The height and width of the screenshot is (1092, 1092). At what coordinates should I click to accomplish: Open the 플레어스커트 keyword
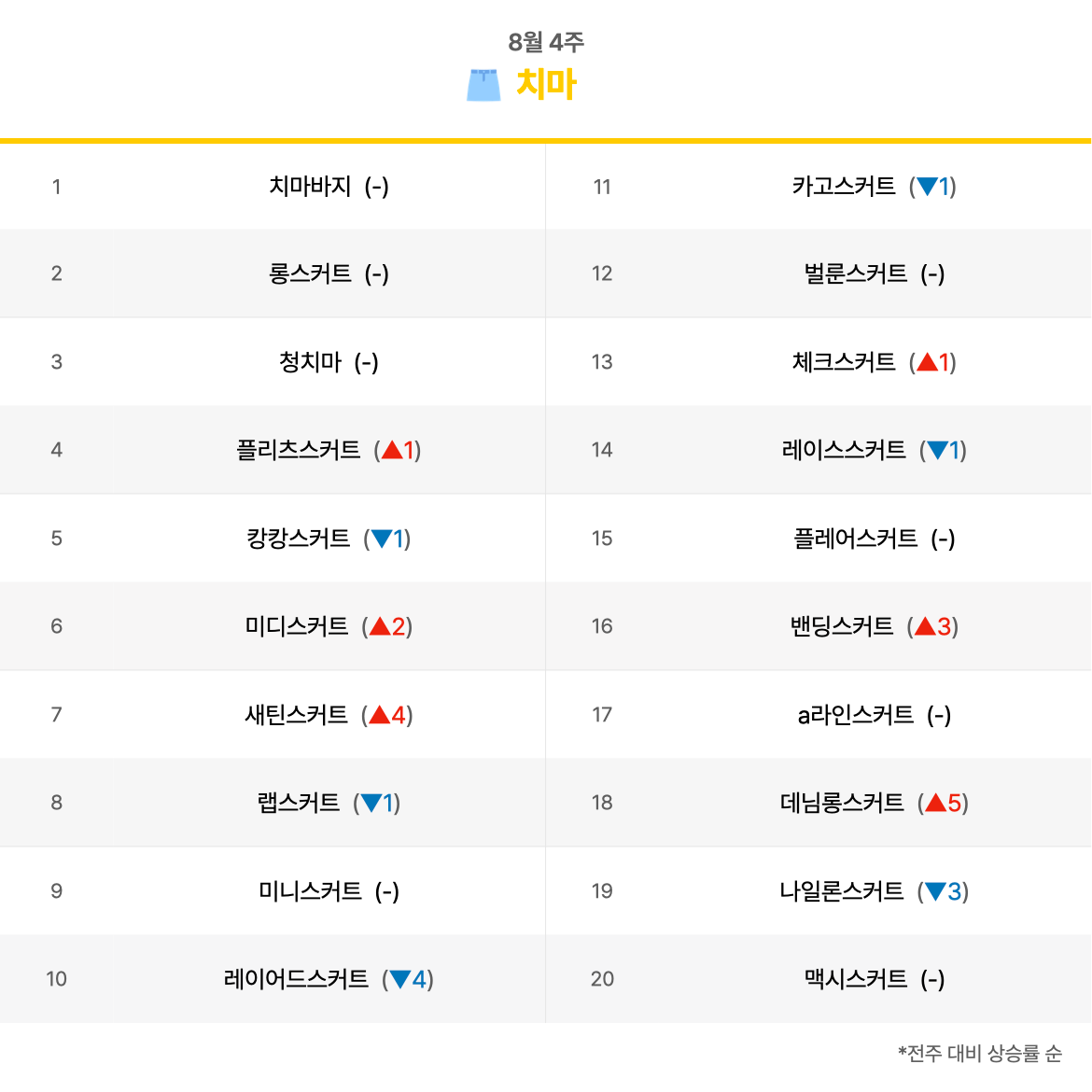click(856, 539)
